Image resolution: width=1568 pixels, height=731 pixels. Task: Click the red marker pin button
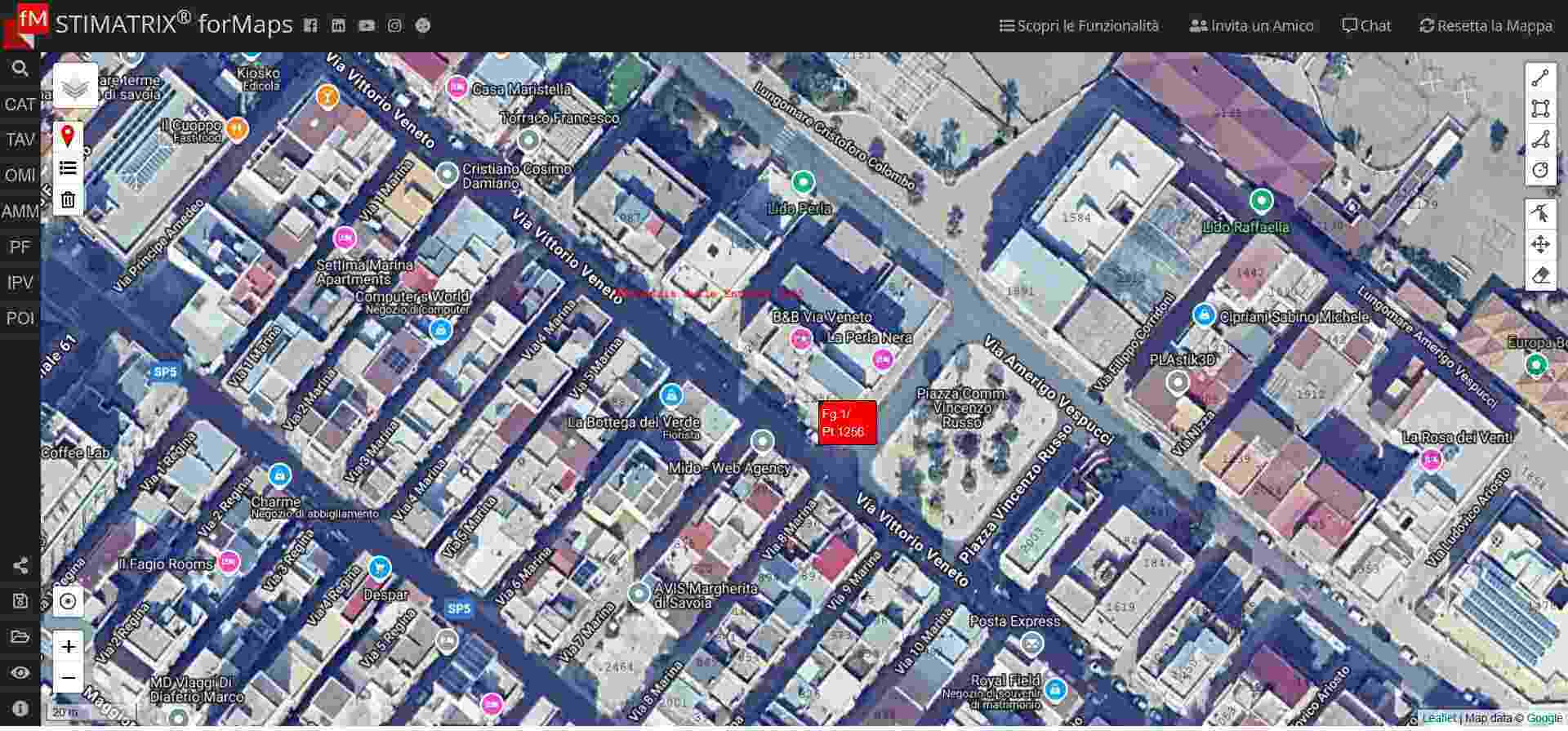pyautogui.click(x=68, y=136)
